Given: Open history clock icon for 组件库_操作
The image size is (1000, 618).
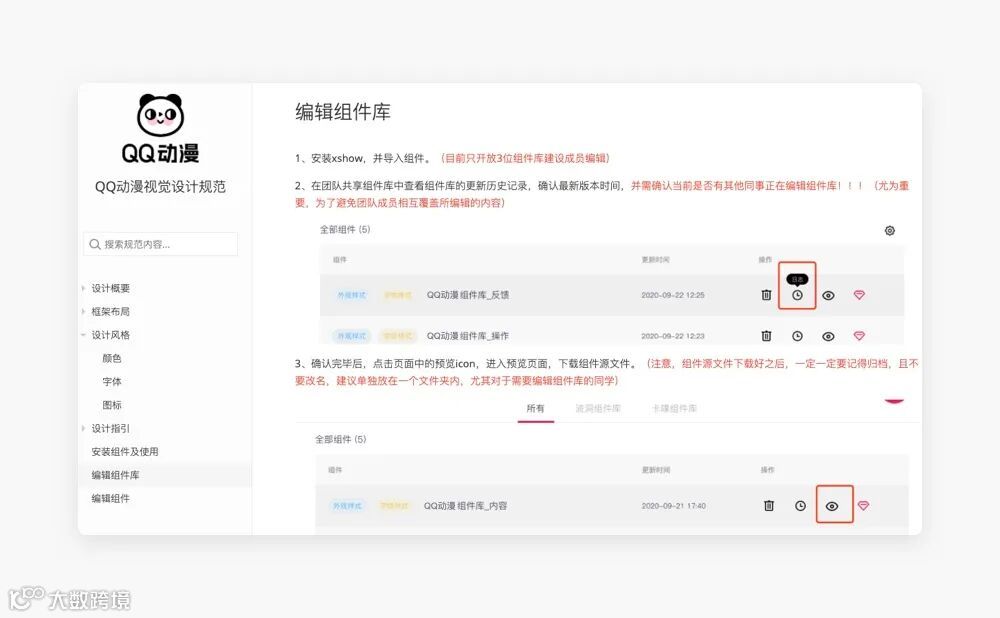Looking at the screenshot, I should pyautogui.click(x=797, y=336).
